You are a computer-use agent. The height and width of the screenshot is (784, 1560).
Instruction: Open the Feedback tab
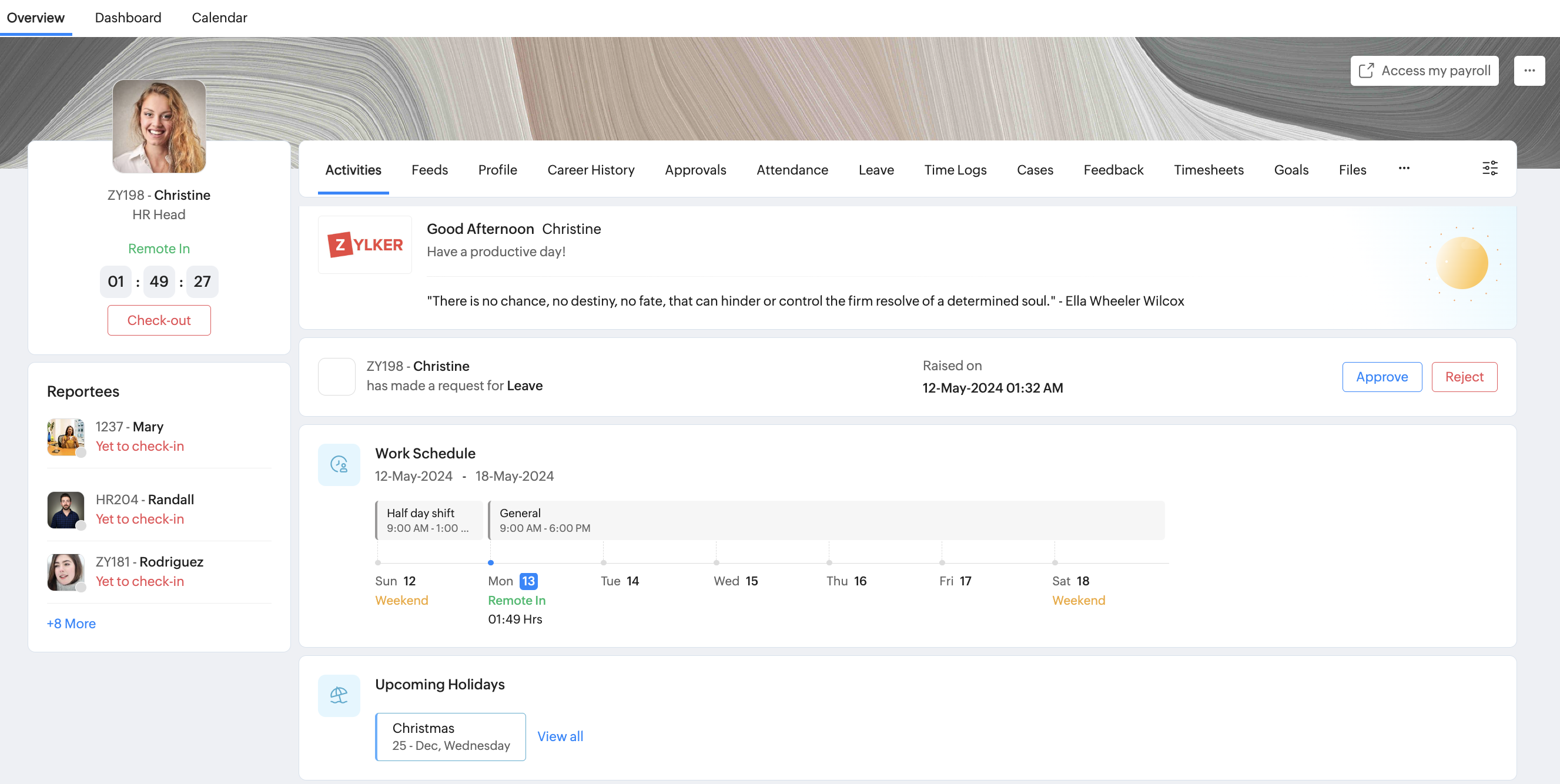click(x=1113, y=169)
